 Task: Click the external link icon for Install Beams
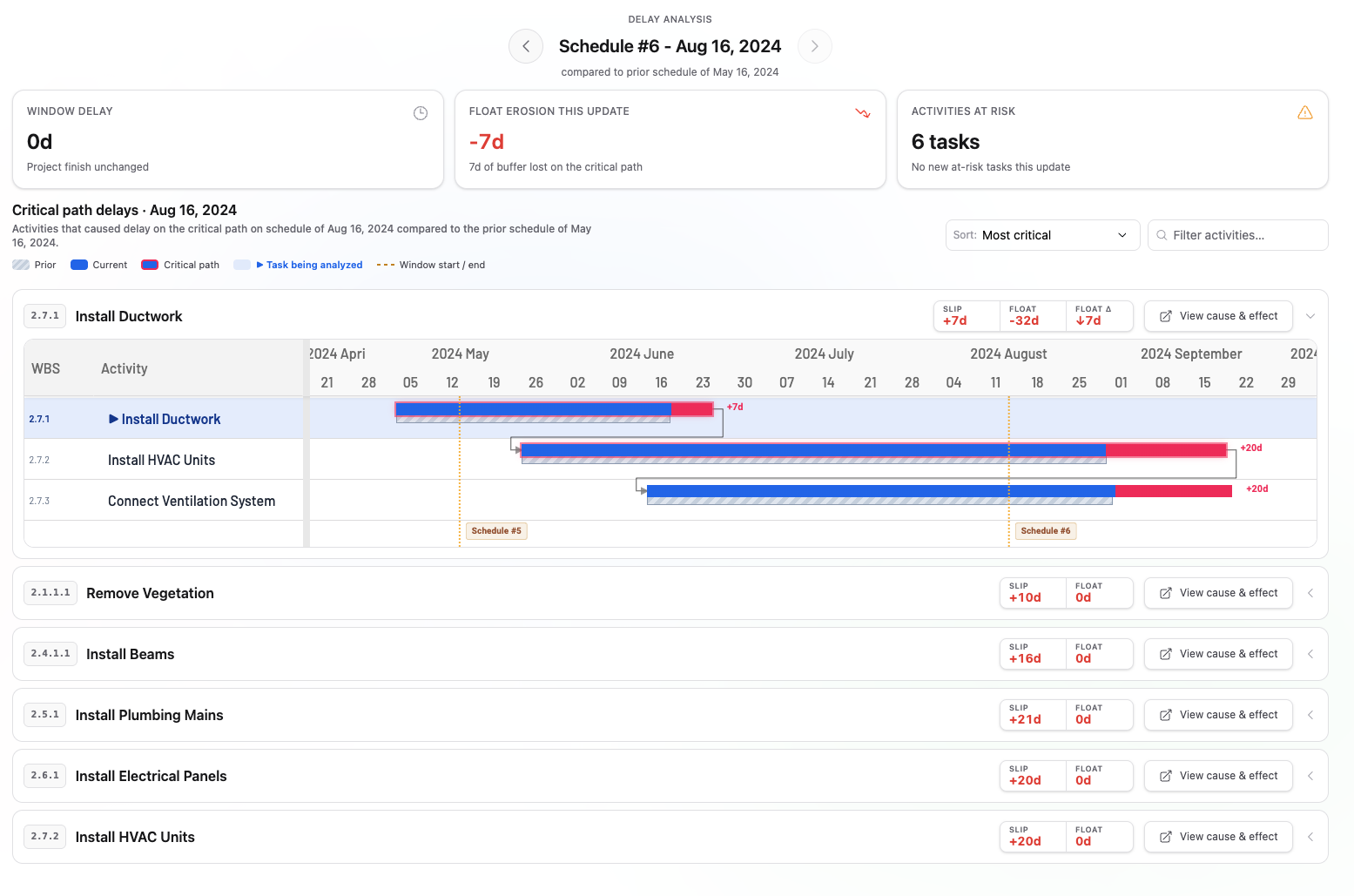[1165, 654]
